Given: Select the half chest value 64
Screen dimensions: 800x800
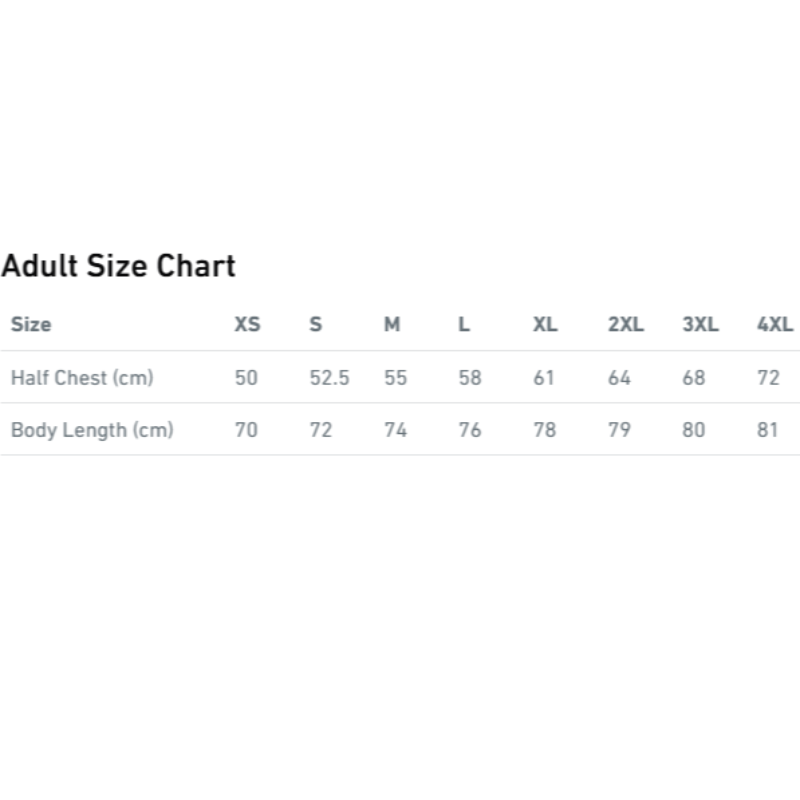Looking at the screenshot, I should point(619,378).
